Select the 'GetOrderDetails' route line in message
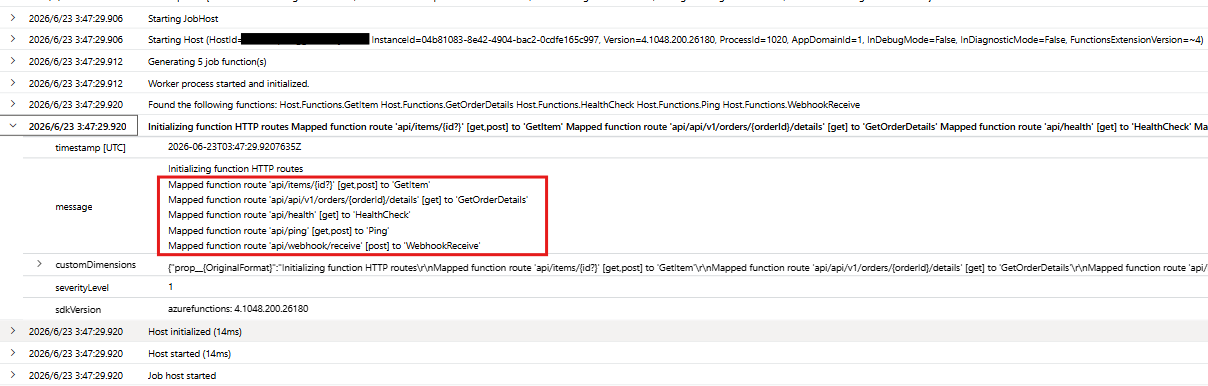 coord(348,200)
